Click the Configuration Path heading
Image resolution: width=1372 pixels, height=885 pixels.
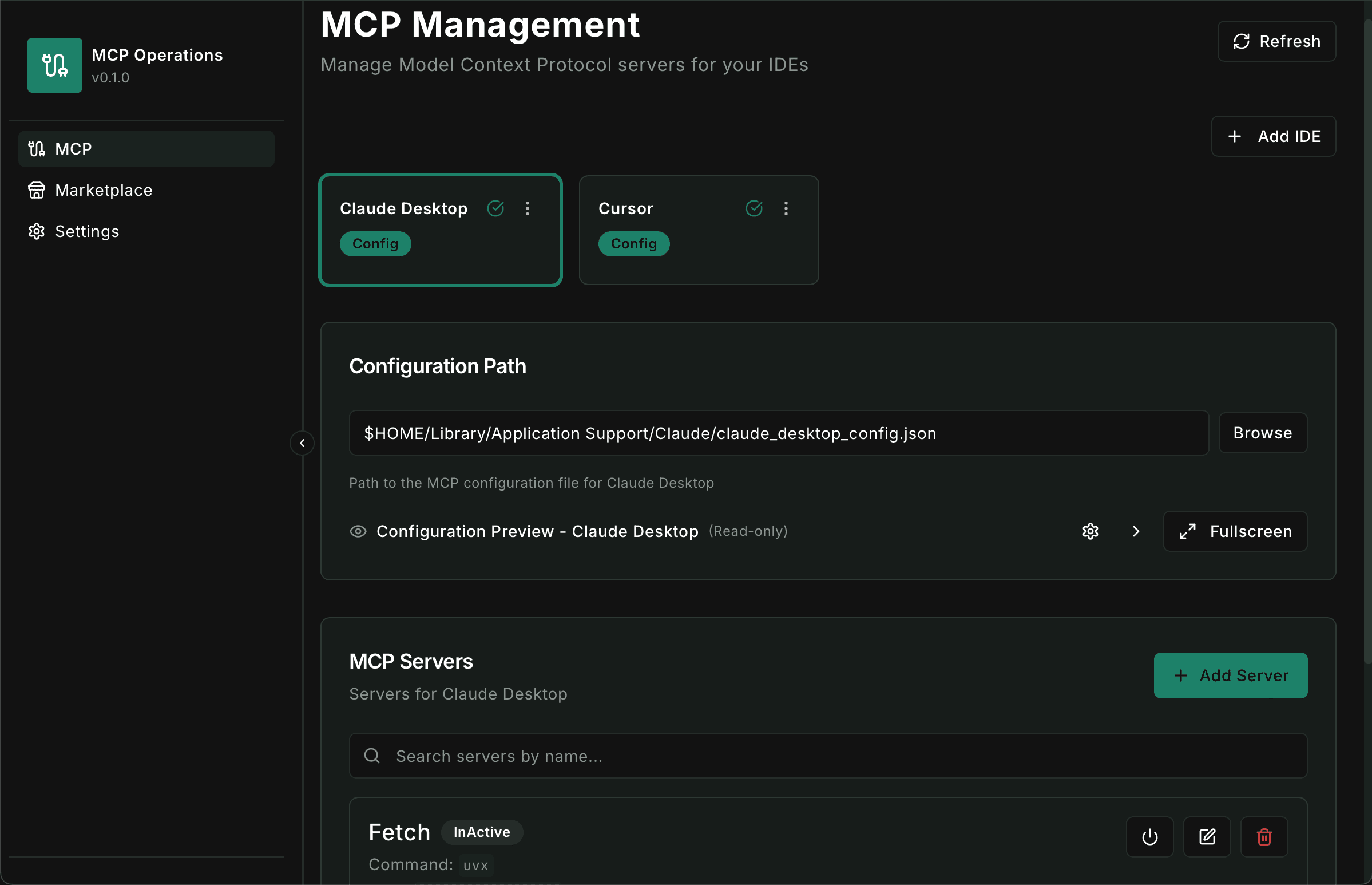[438, 366]
